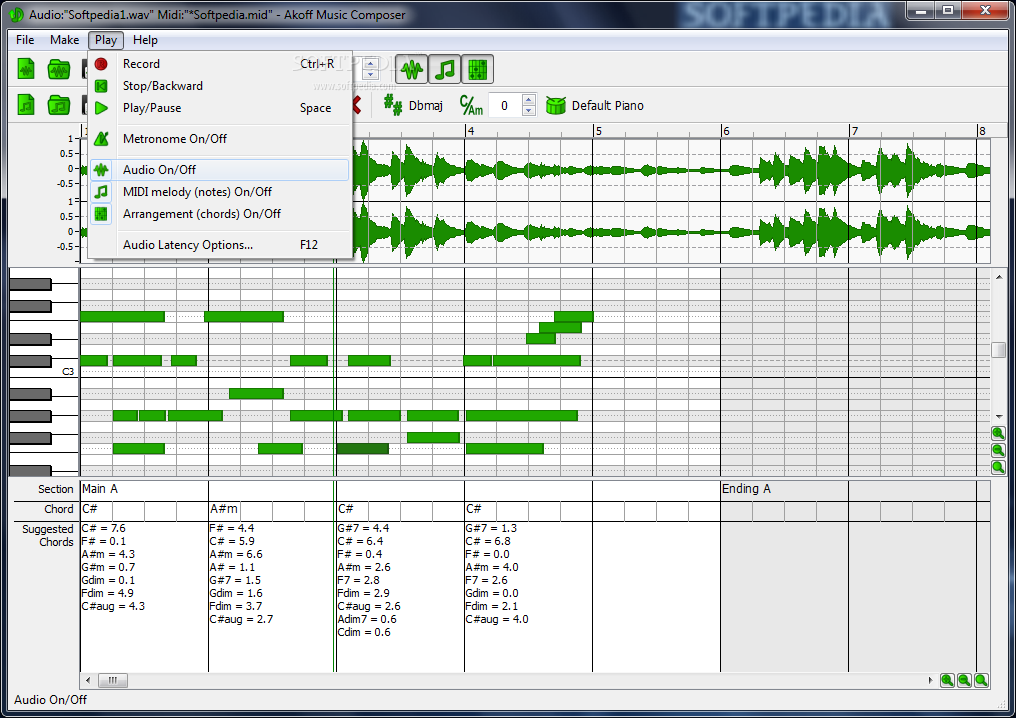Image resolution: width=1016 pixels, height=718 pixels.
Task: Click the piano roll vertical scroll thumb
Action: pyautogui.click(x=999, y=350)
